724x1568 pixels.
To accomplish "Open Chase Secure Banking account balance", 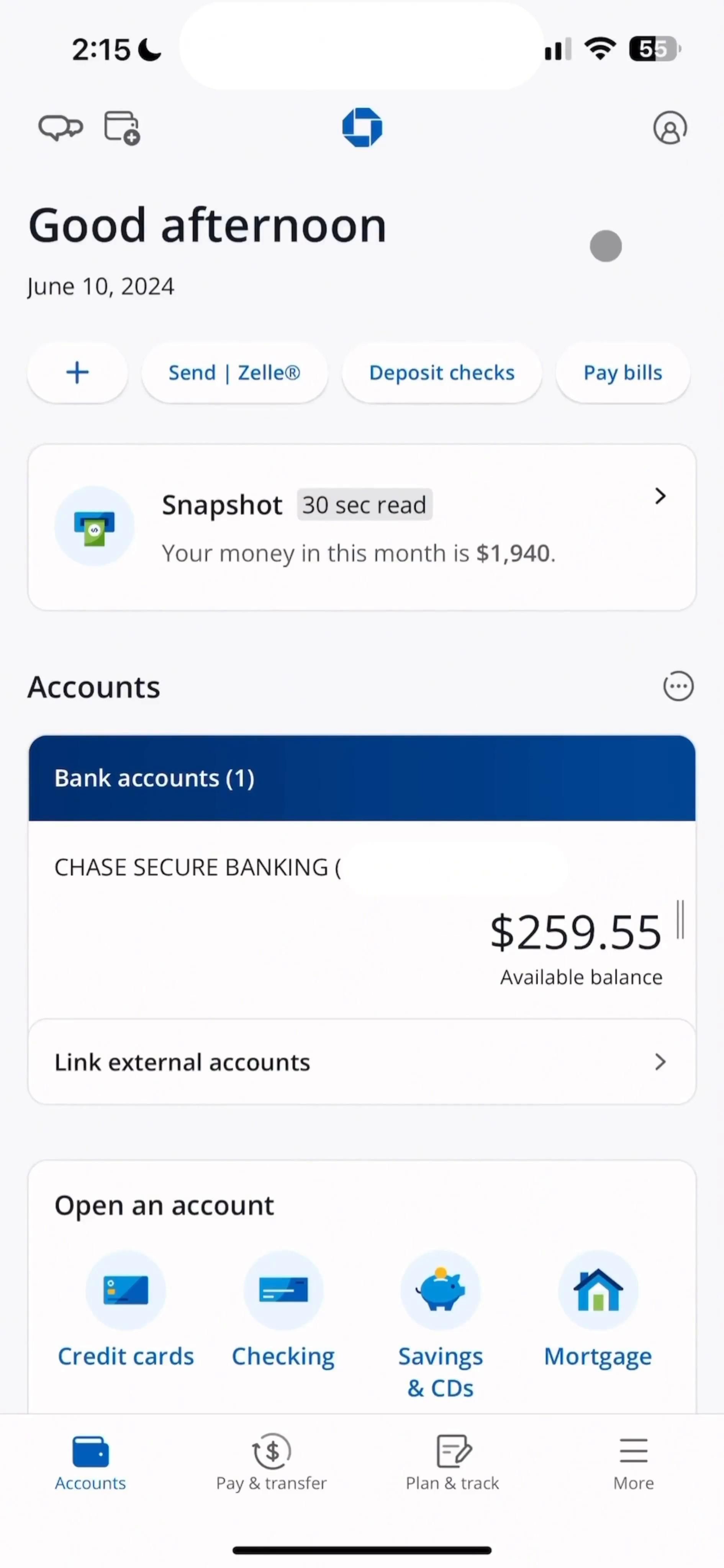I will (x=575, y=933).
